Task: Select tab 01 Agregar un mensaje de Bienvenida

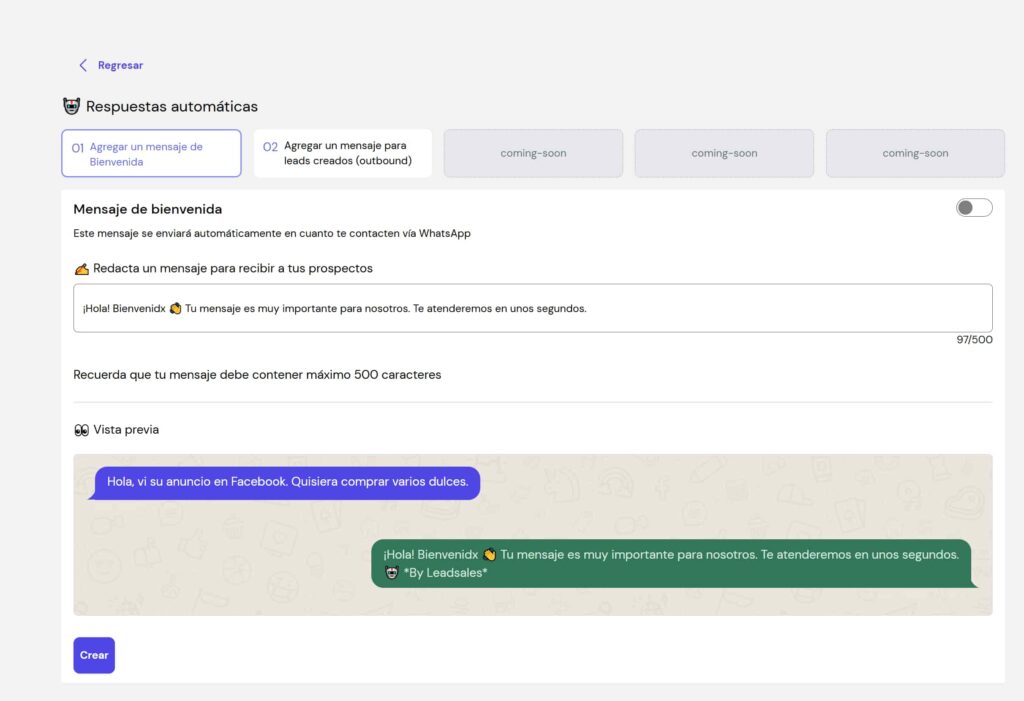Action: (152, 154)
